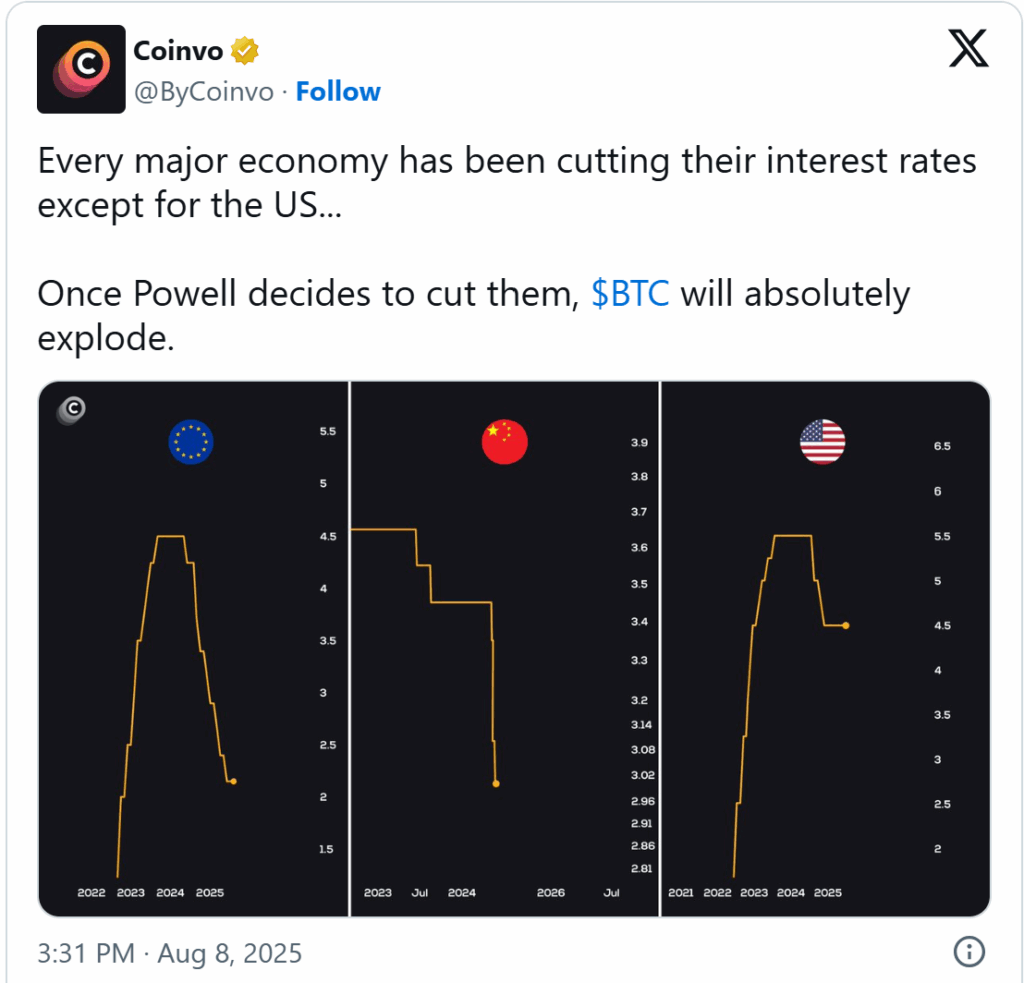This screenshot has height=983, width=1024.
Task: Open the @ByCoinvo handle
Action: click(x=204, y=91)
